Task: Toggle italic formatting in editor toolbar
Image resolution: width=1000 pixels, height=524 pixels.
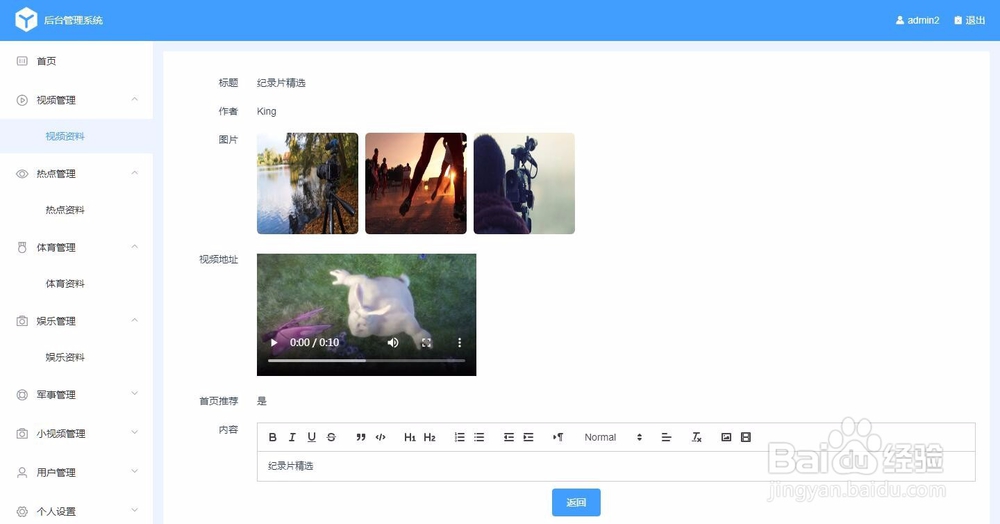Action: click(x=291, y=437)
